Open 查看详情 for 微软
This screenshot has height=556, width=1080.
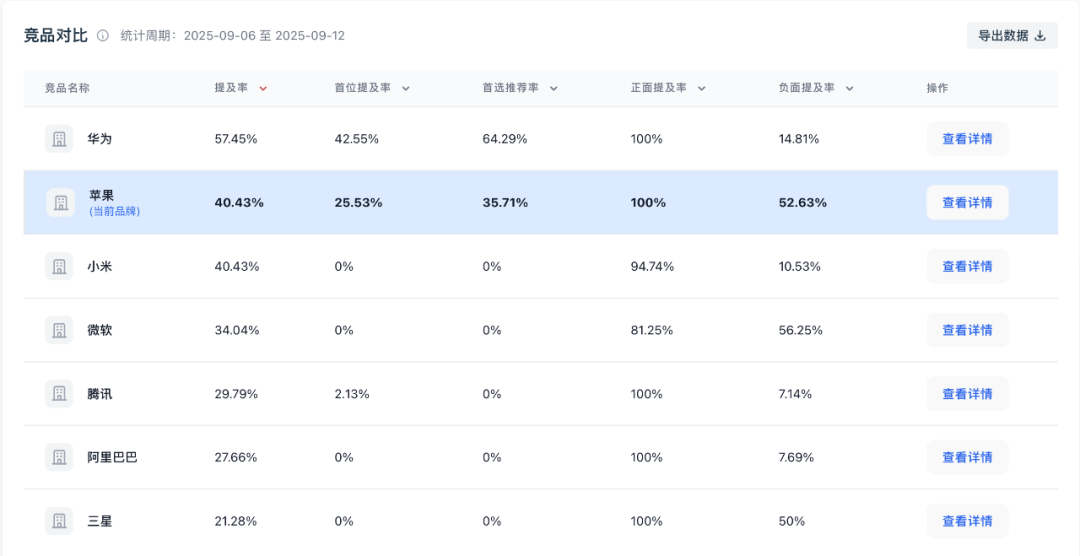coord(967,330)
